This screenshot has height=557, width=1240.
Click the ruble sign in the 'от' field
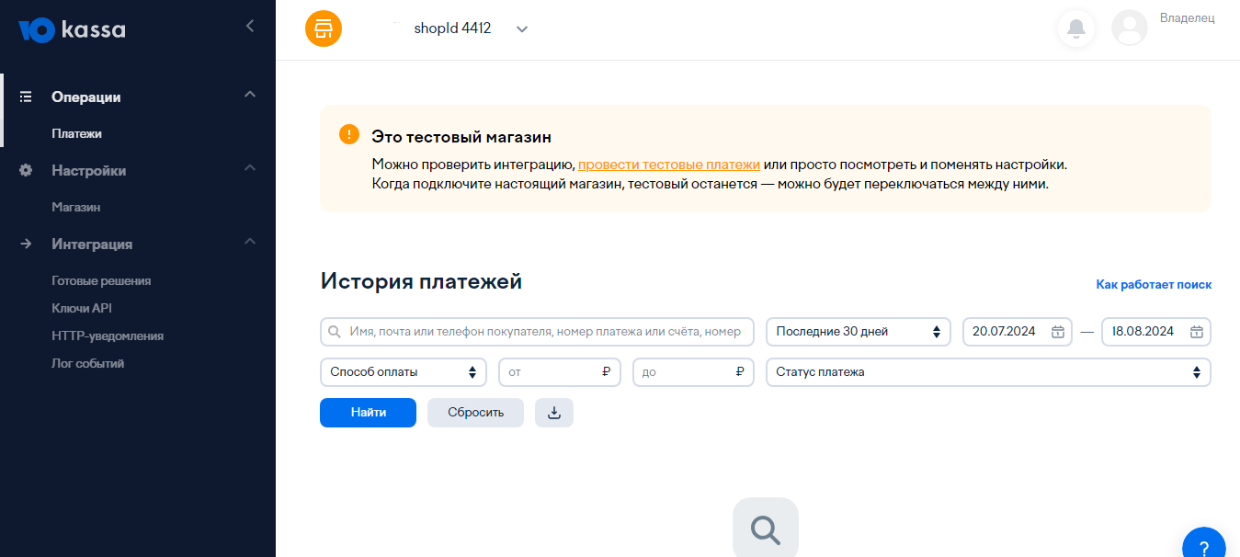point(606,372)
